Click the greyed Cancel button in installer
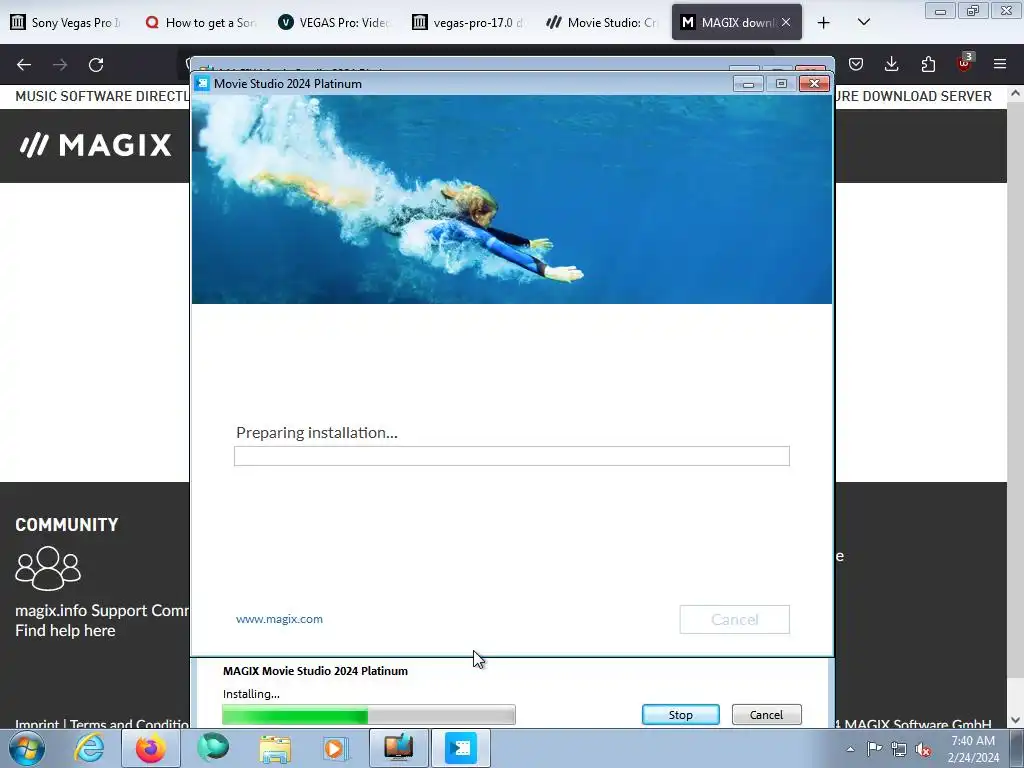Viewport: 1024px width, 768px height. click(x=734, y=619)
